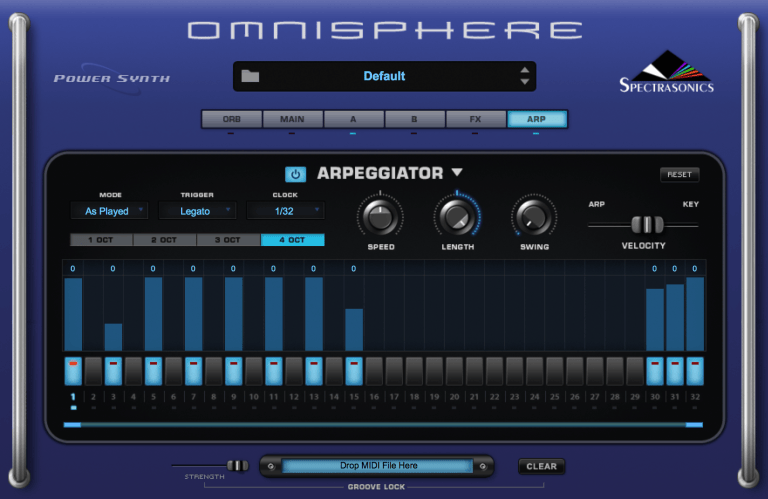Click the step 1 transpose value 0

[73, 268]
